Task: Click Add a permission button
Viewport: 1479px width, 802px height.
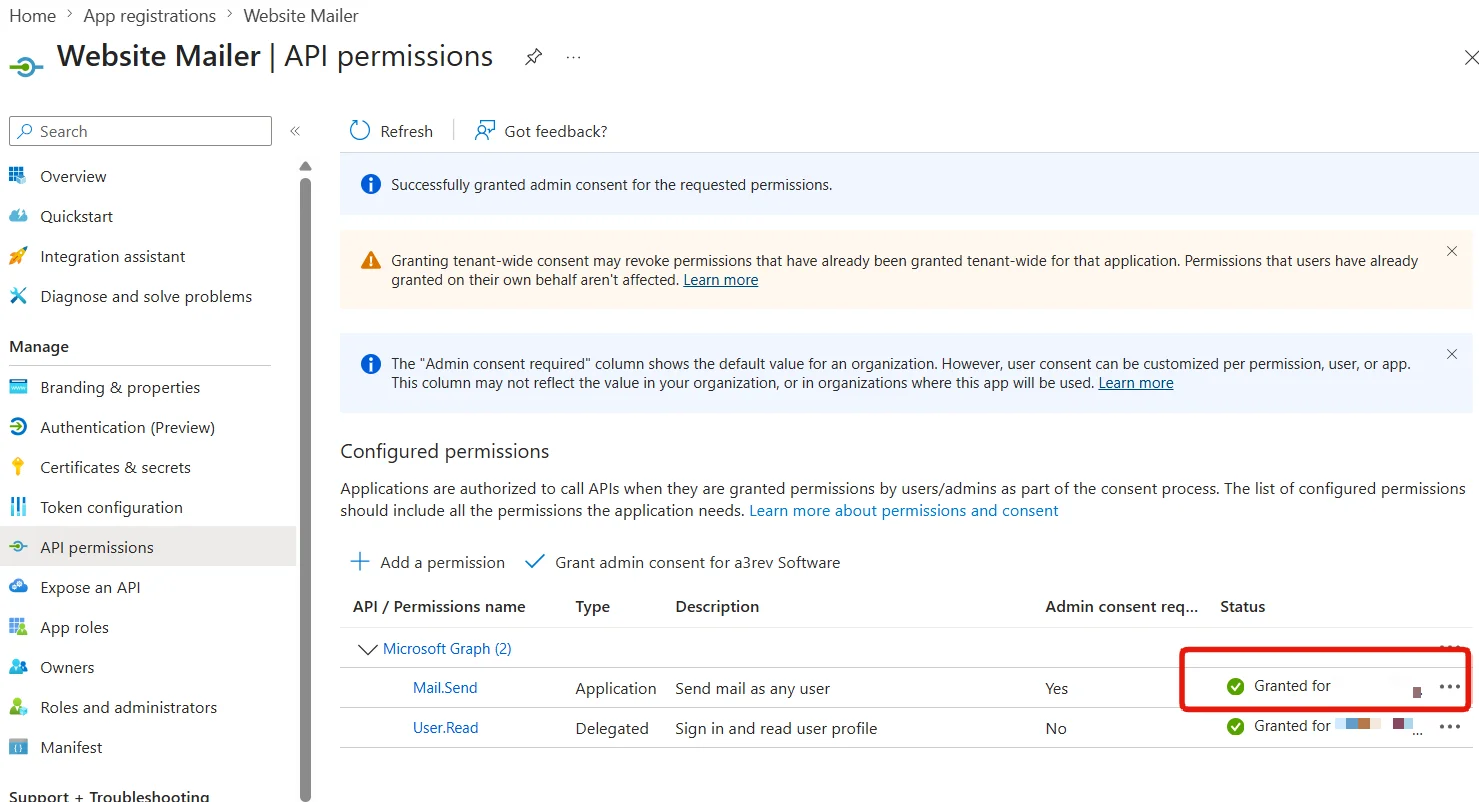Action: pyautogui.click(x=427, y=562)
